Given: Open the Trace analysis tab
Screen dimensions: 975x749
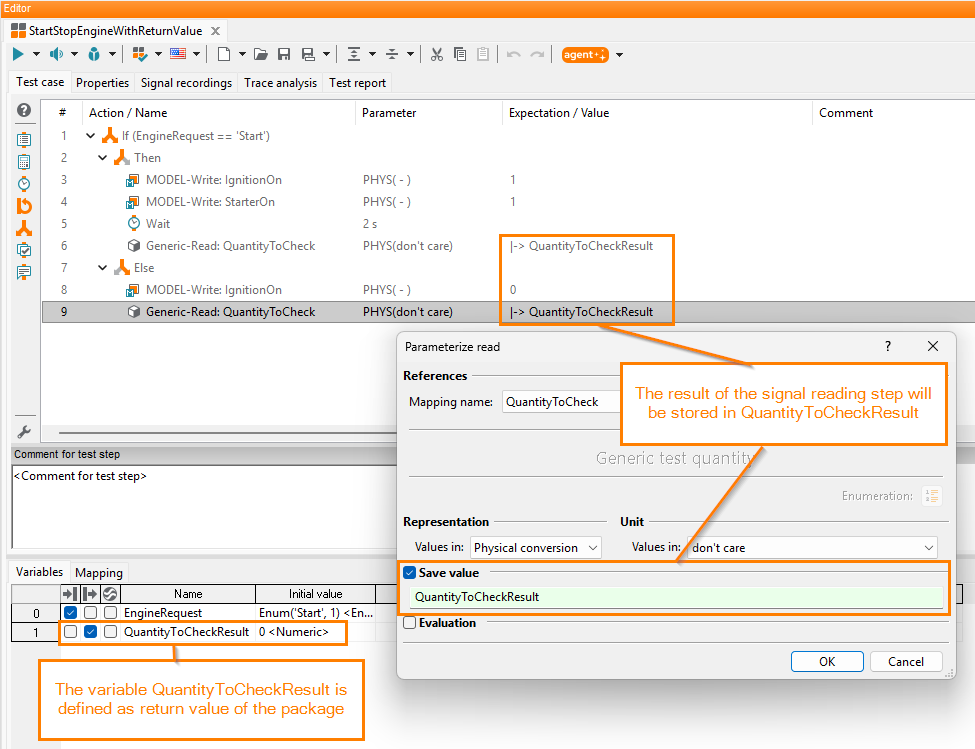Looking at the screenshot, I should [x=280, y=83].
